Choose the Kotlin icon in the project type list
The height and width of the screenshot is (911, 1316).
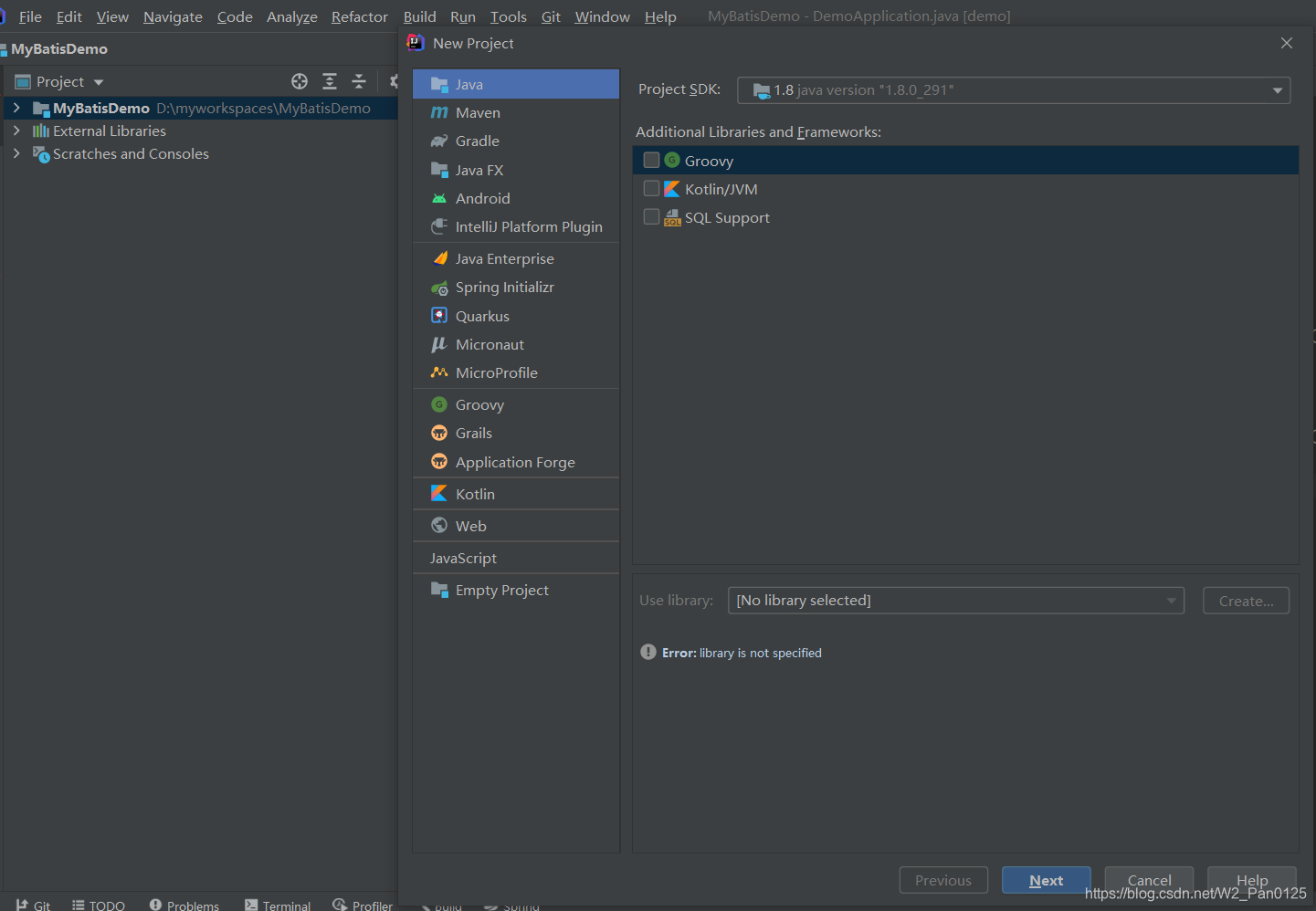[x=439, y=494]
